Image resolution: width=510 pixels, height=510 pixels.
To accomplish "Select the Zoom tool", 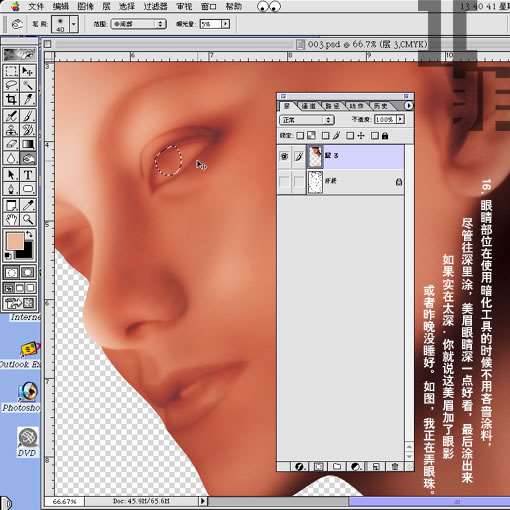I will (x=28, y=219).
